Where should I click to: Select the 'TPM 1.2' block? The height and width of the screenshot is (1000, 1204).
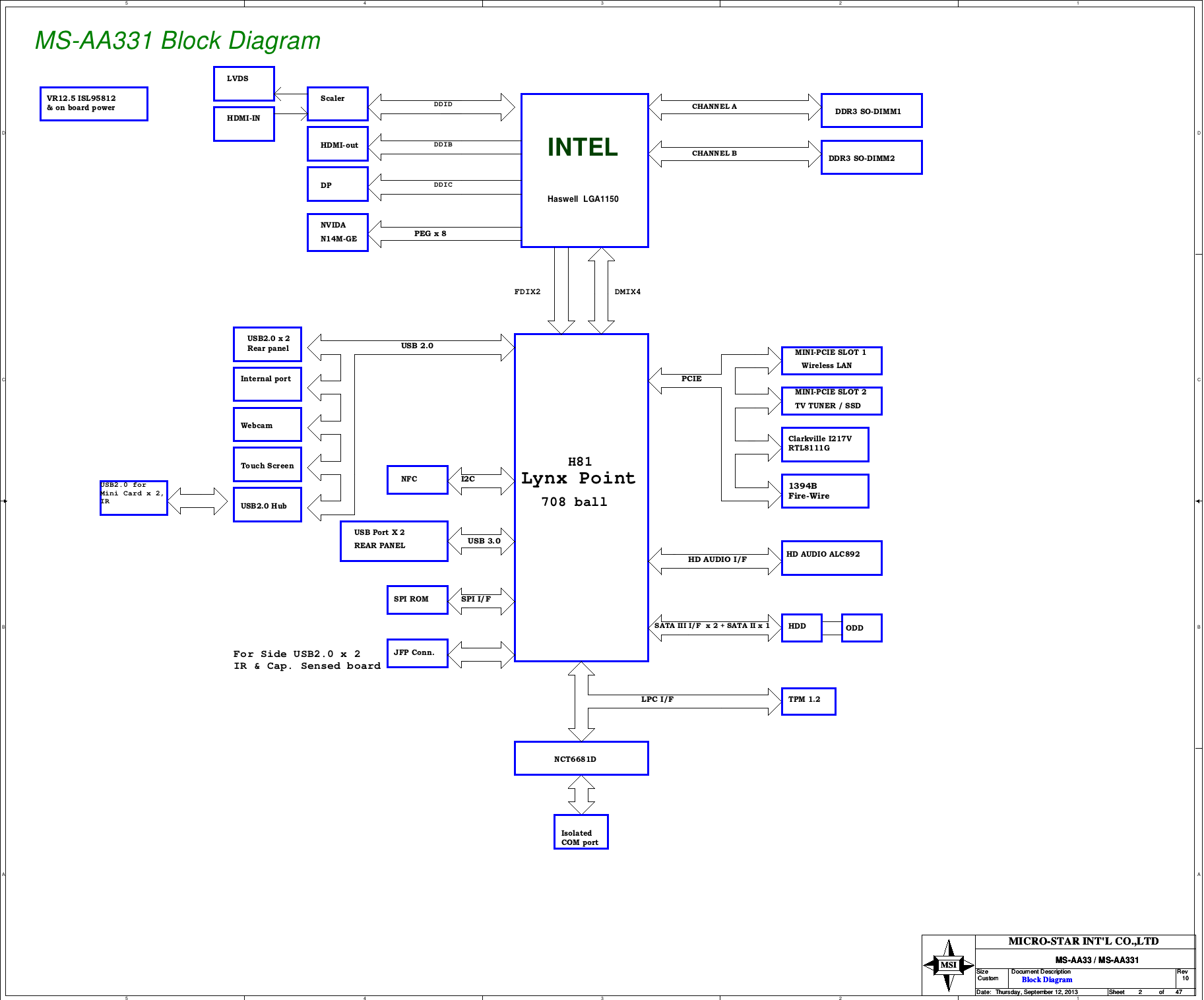(808, 701)
